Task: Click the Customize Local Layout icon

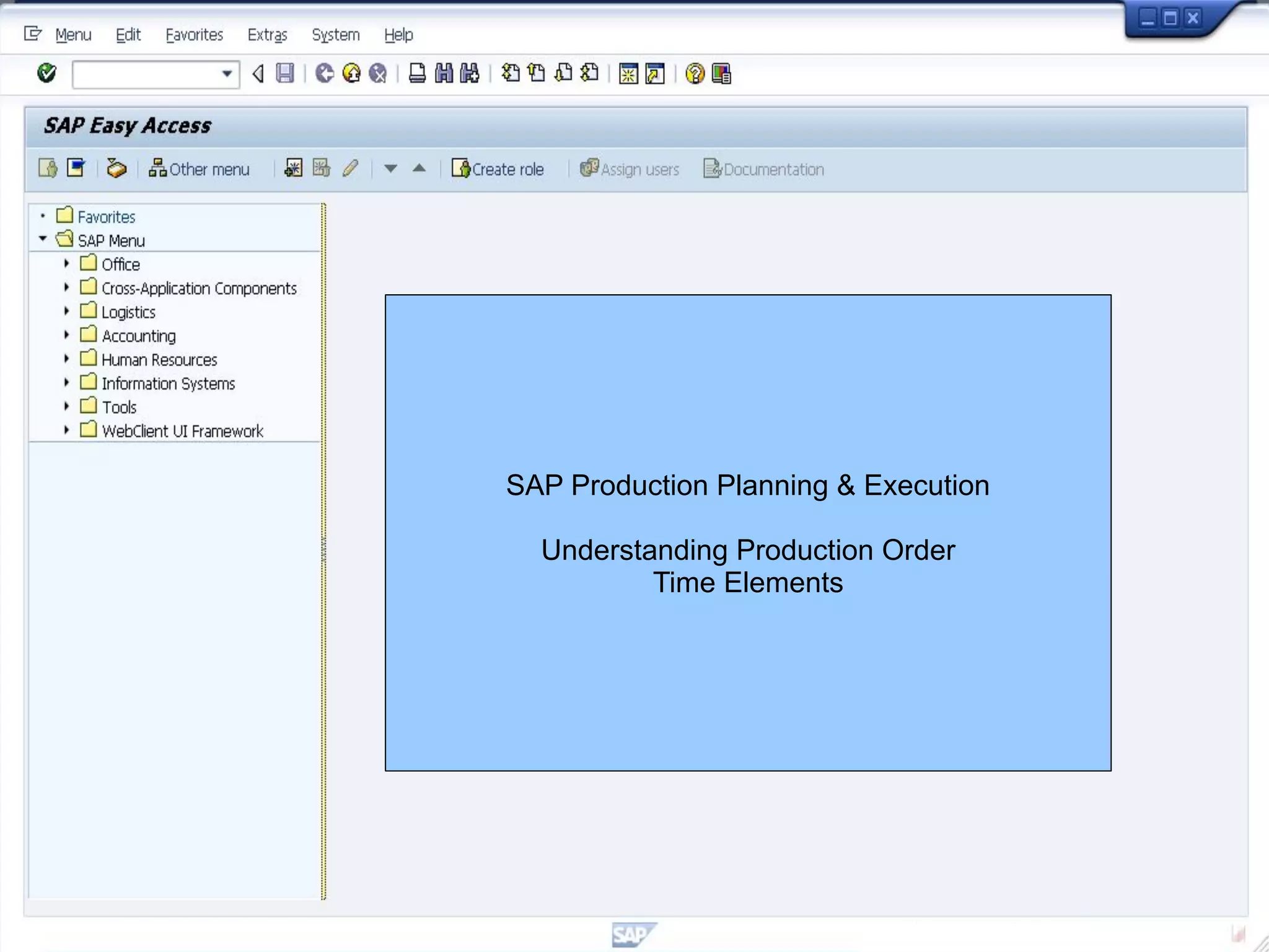Action: pos(722,74)
